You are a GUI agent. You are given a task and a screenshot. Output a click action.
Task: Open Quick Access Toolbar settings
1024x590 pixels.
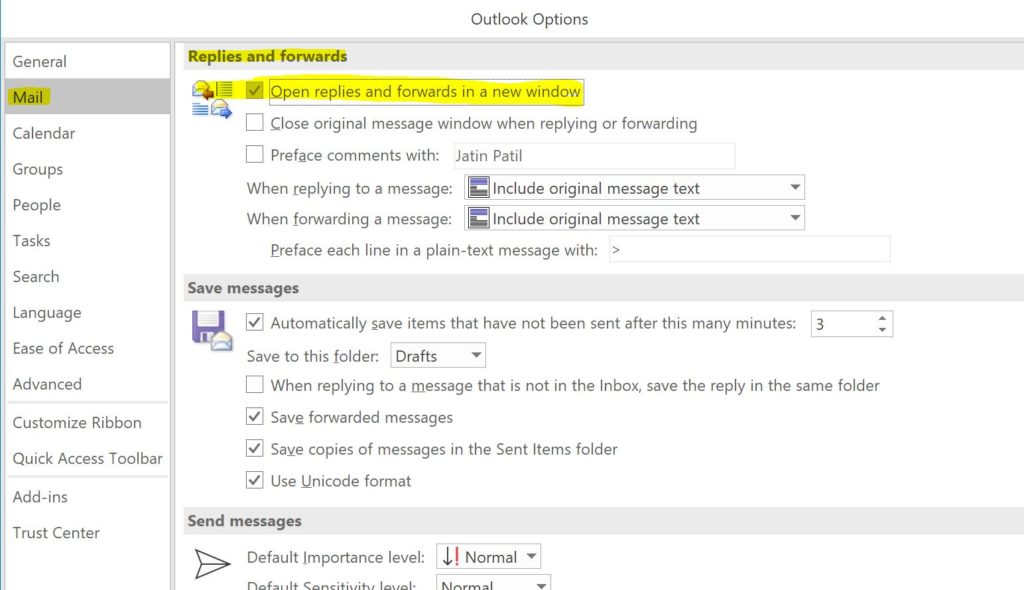[87, 458]
